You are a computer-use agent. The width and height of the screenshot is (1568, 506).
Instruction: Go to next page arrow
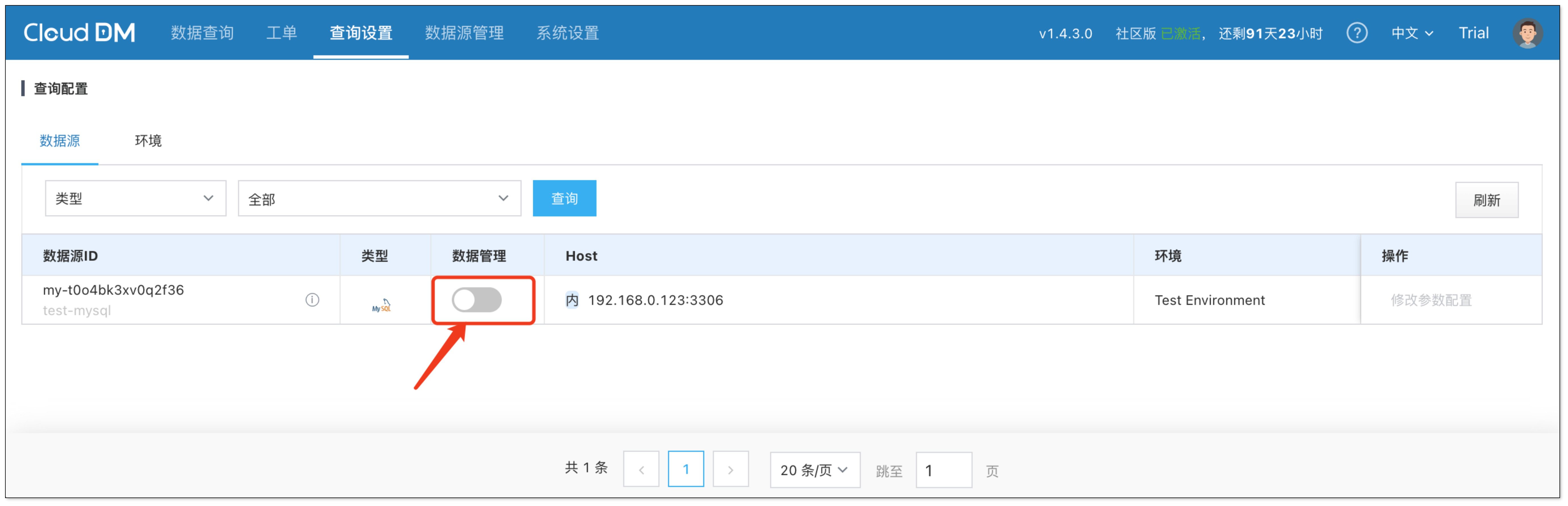coord(730,469)
